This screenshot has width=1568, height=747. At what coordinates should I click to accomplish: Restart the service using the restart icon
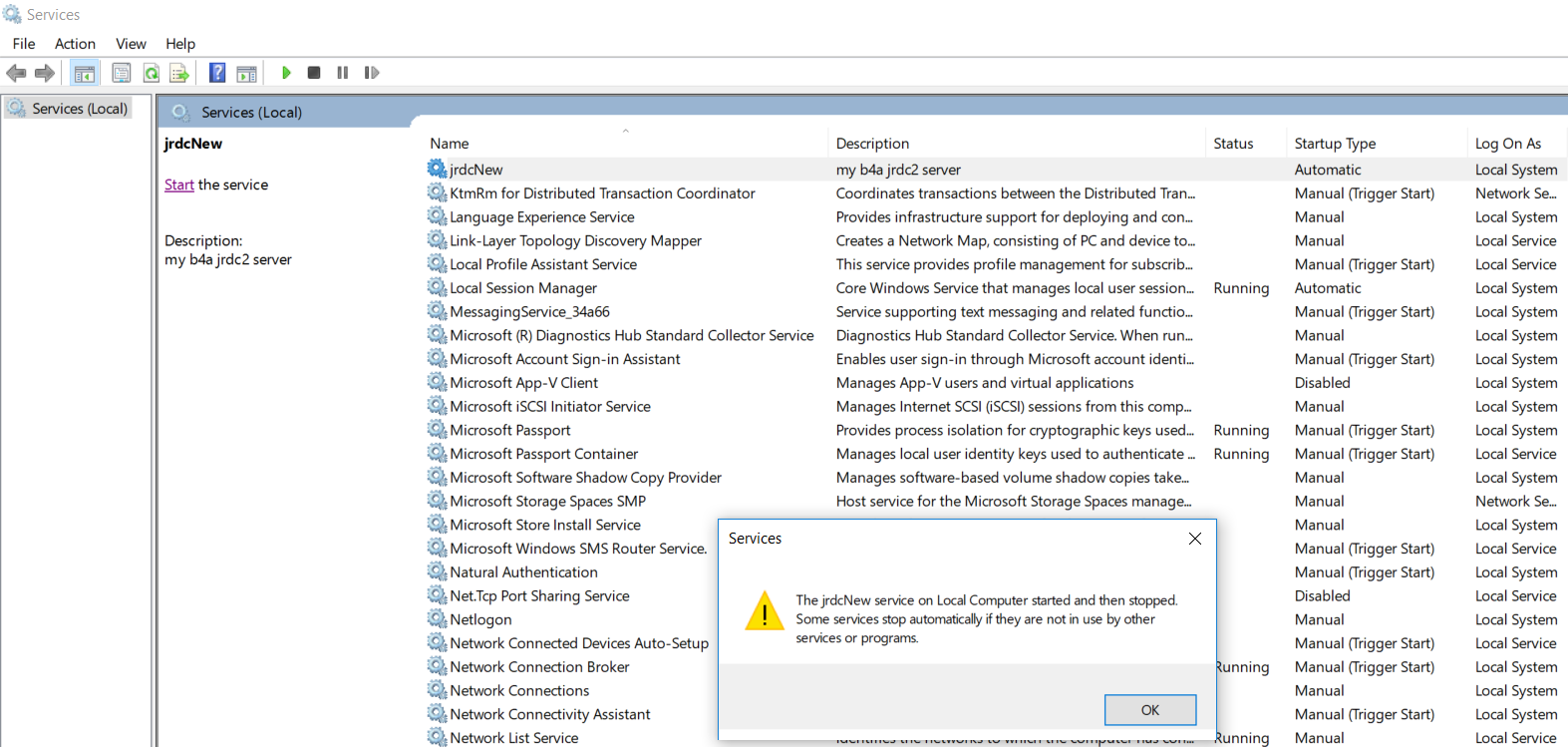[372, 73]
